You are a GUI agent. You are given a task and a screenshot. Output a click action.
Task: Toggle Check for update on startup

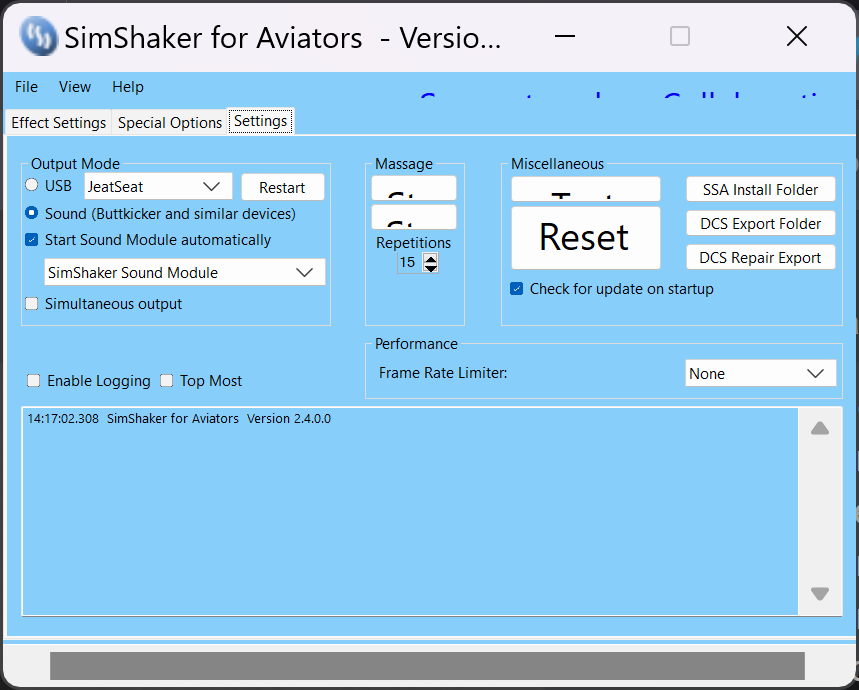(516, 289)
